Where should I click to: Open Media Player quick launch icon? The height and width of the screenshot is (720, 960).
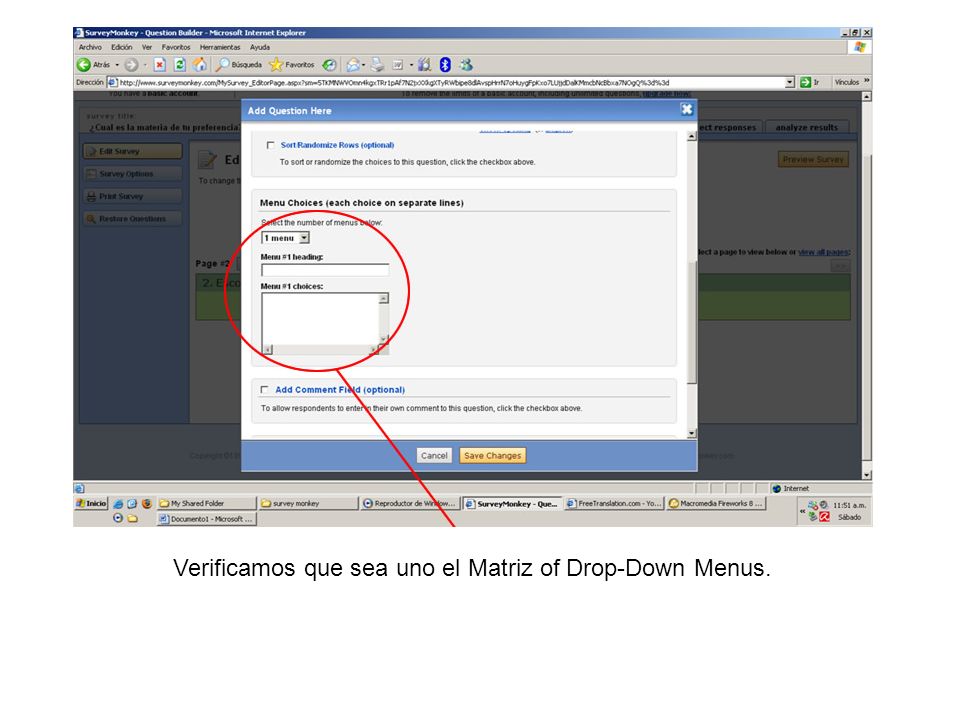tap(118, 518)
